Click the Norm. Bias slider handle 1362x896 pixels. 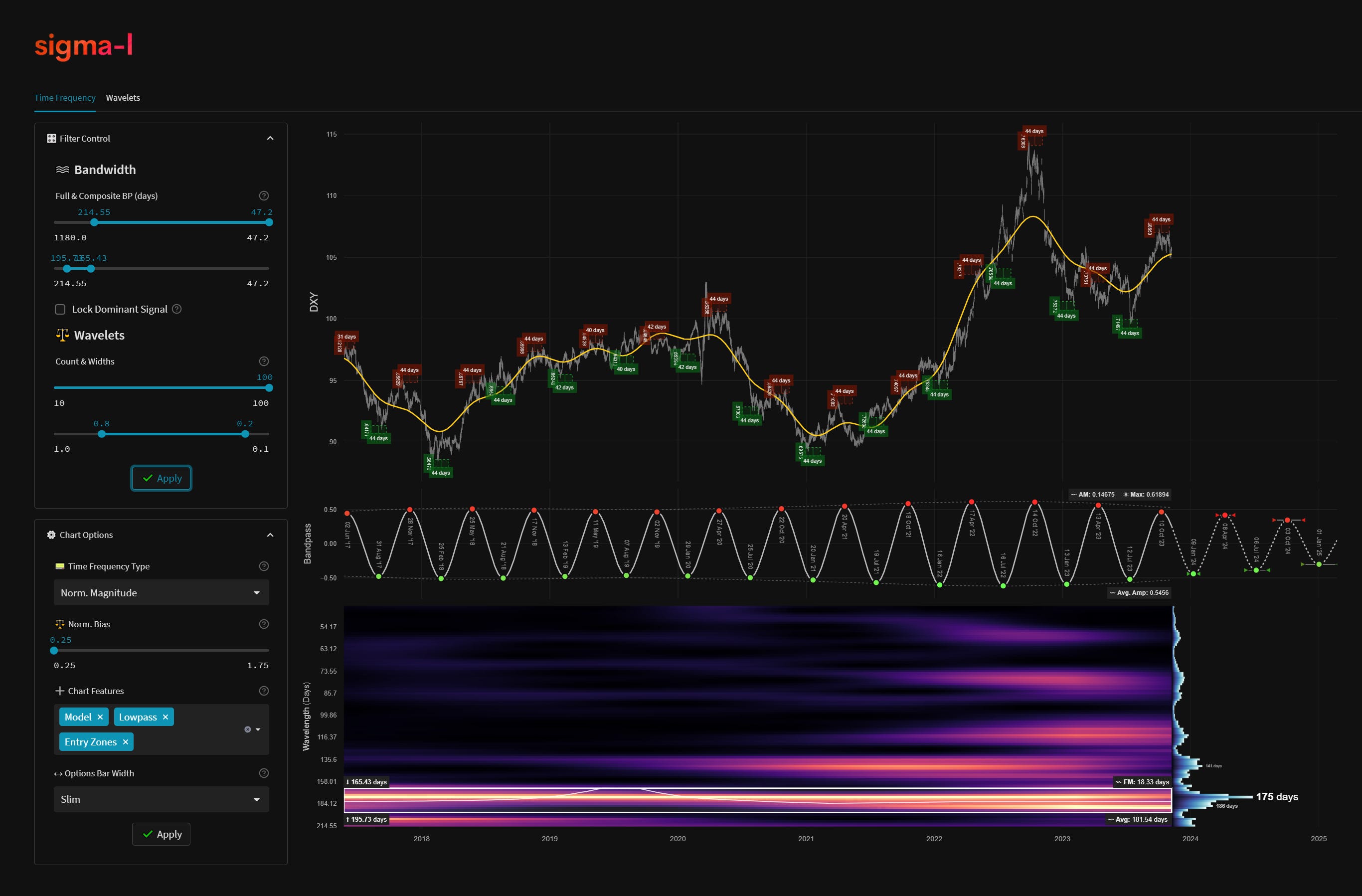click(54, 650)
